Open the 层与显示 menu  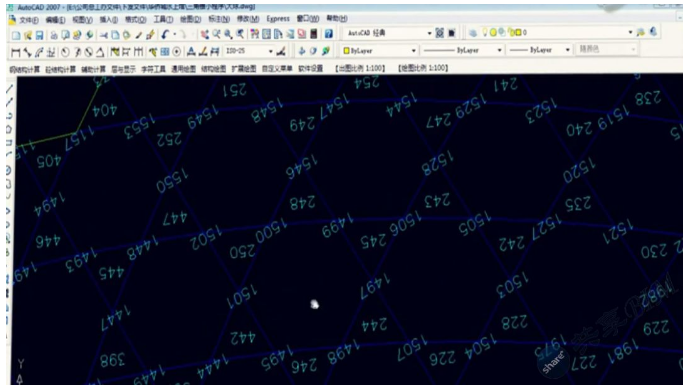[123, 69]
